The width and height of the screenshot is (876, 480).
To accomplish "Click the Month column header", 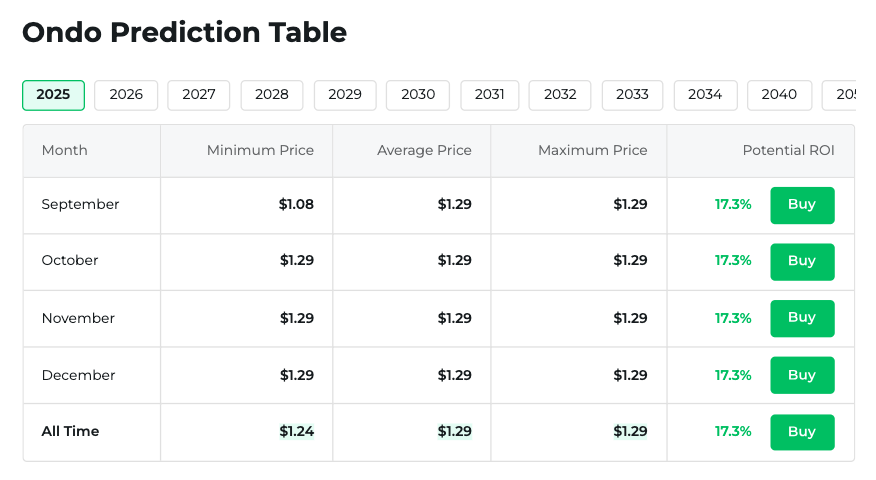I will (65, 151).
